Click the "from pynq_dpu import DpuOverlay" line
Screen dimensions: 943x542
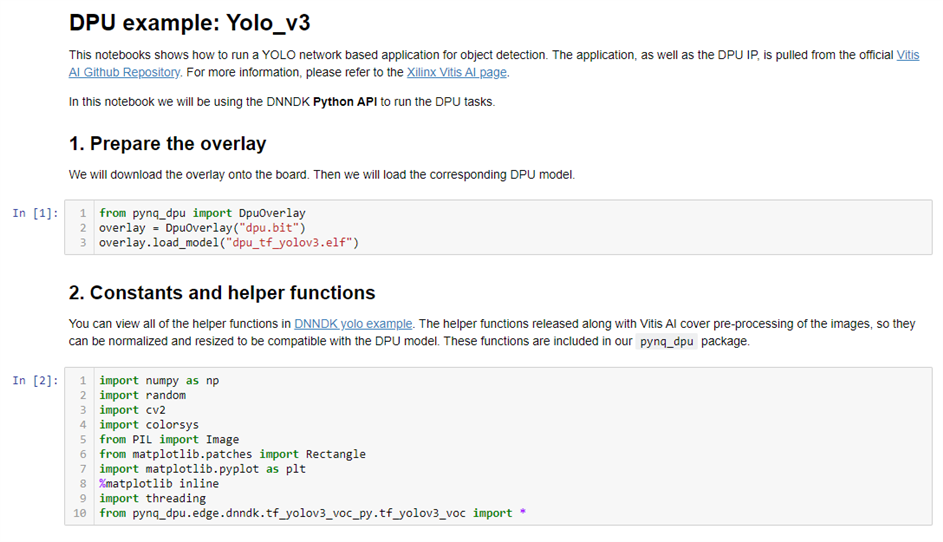(x=202, y=213)
